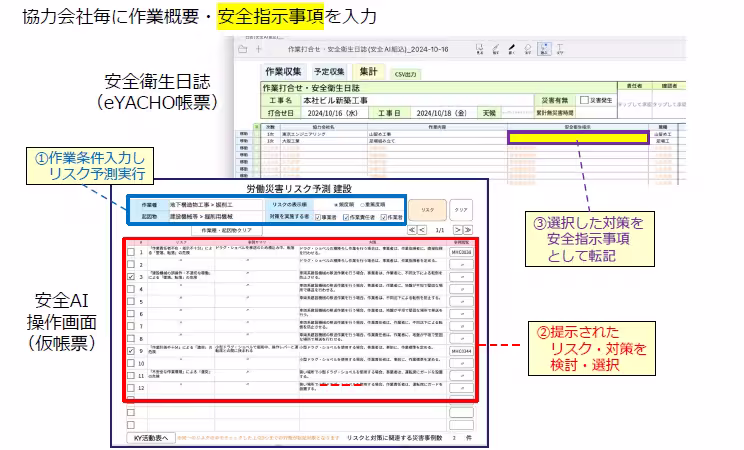Viewport: 744px width, 450px height.
Task: Switch to 予定収集 tab
Action: coord(329,72)
